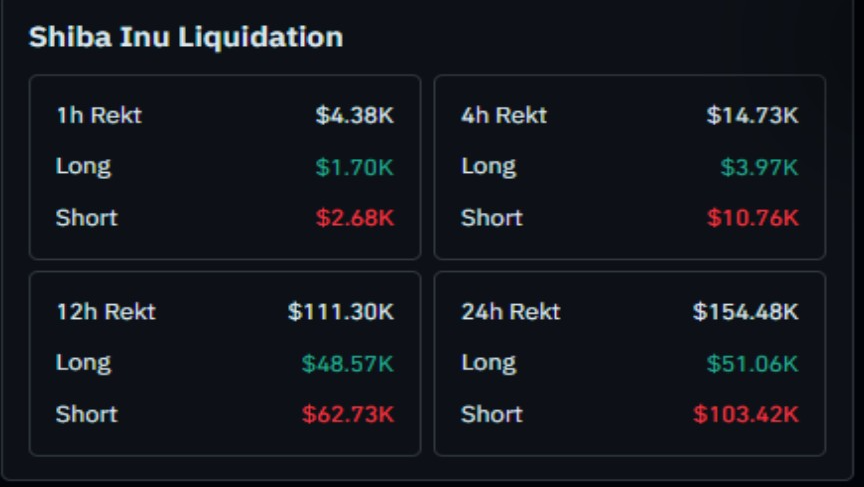Click the Short label in 12h card
This screenshot has height=487, width=864.
tap(87, 414)
